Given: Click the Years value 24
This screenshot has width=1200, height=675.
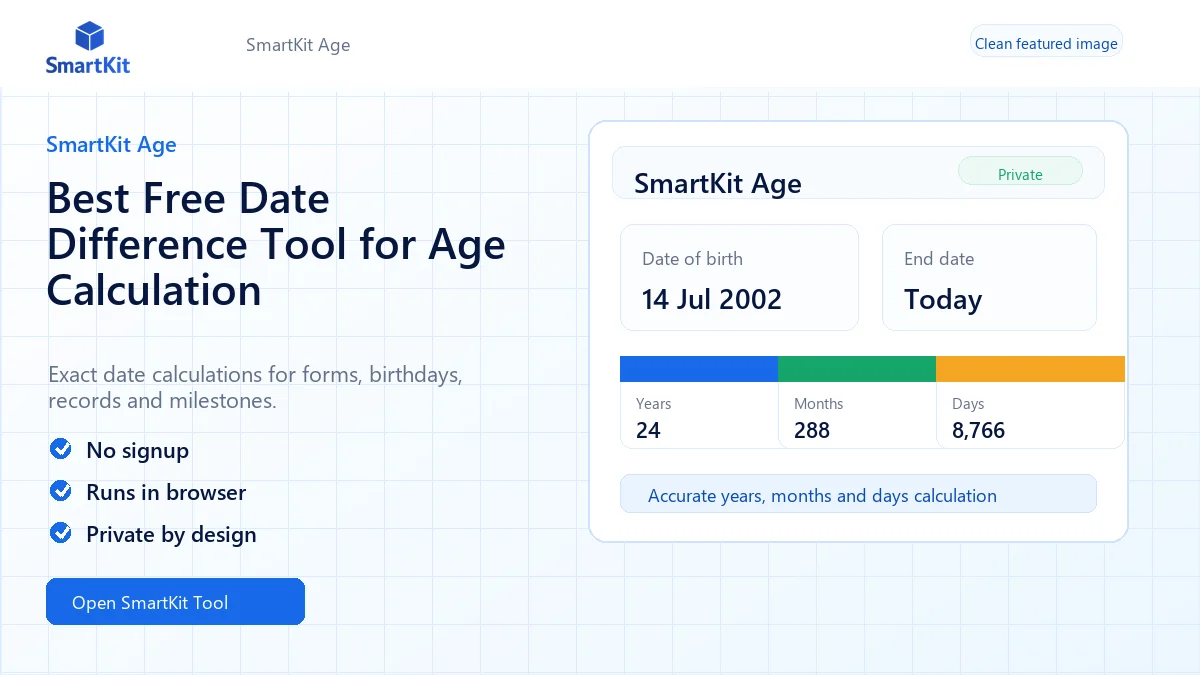Looking at the screenshot, I should (648, 431).
